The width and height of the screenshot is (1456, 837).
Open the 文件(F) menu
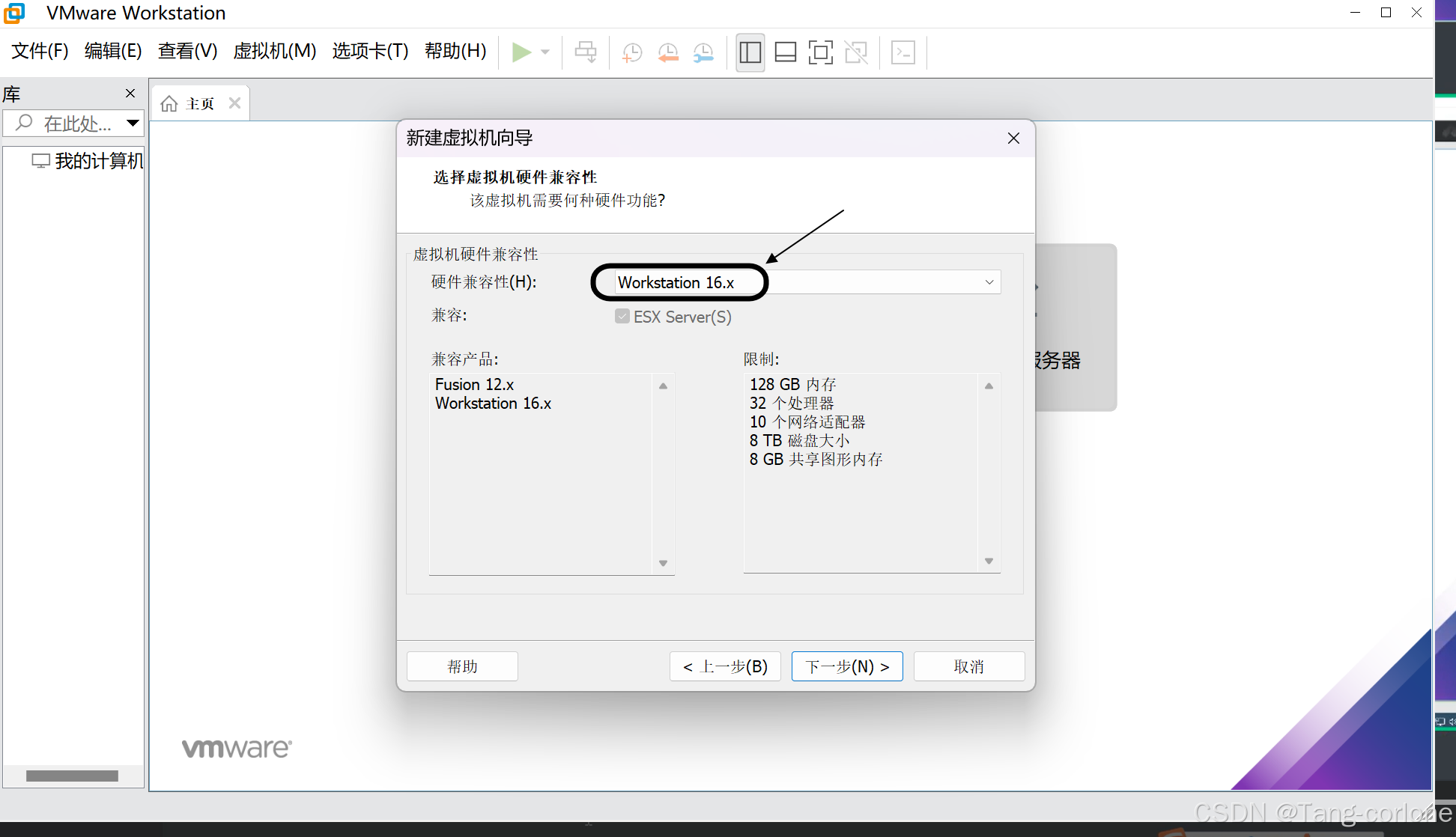point(40,51)
